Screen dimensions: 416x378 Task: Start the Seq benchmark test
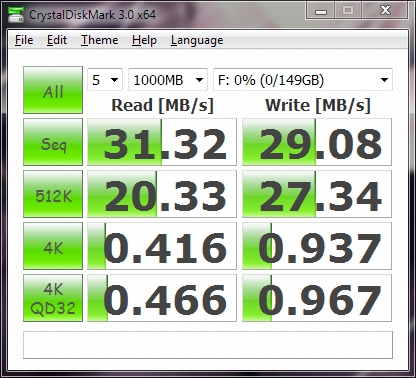pyautogui.click(x=53, y=142)
